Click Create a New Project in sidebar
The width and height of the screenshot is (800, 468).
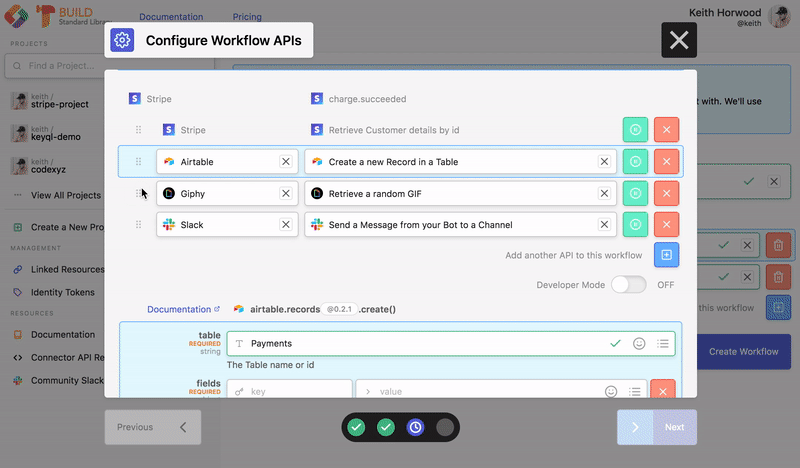pyautogui.click(x=58, y=227)
